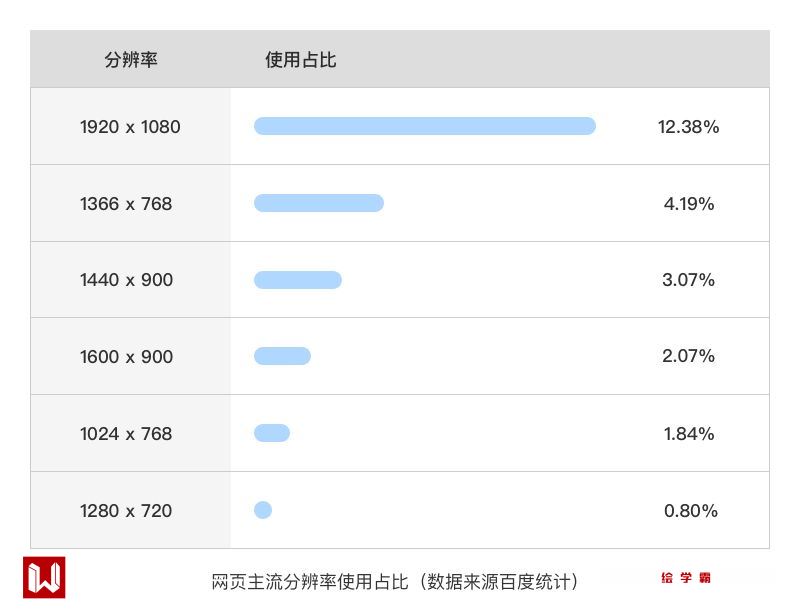Image resolution: width=800 pixels, height=615 pixels.
Task: Select the 1280 x 720 resolution label
Action: [x=126, y=511]
